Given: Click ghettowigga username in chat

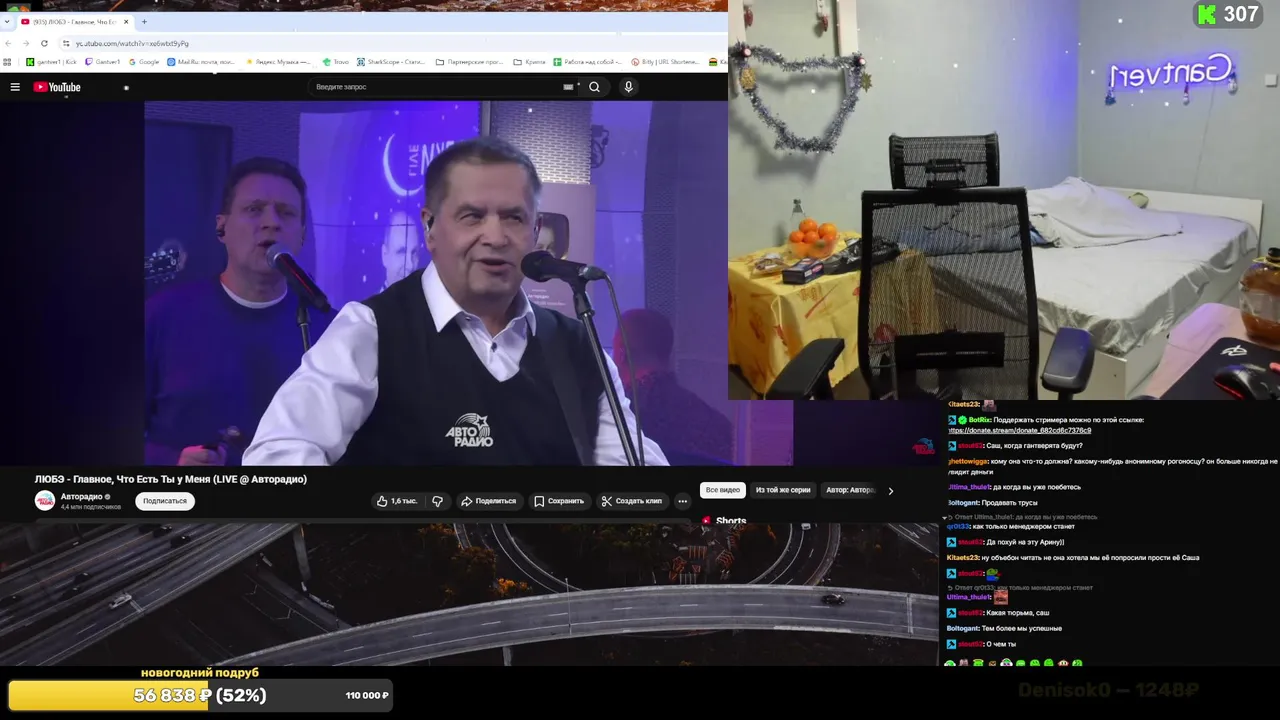Looking at the screenshot, I should (968, 462).
